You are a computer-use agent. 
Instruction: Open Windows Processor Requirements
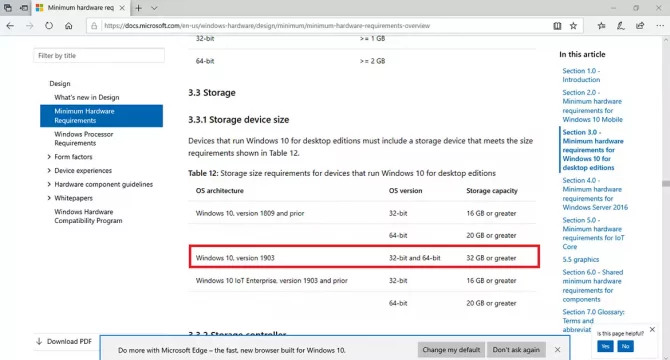point(84,138)
